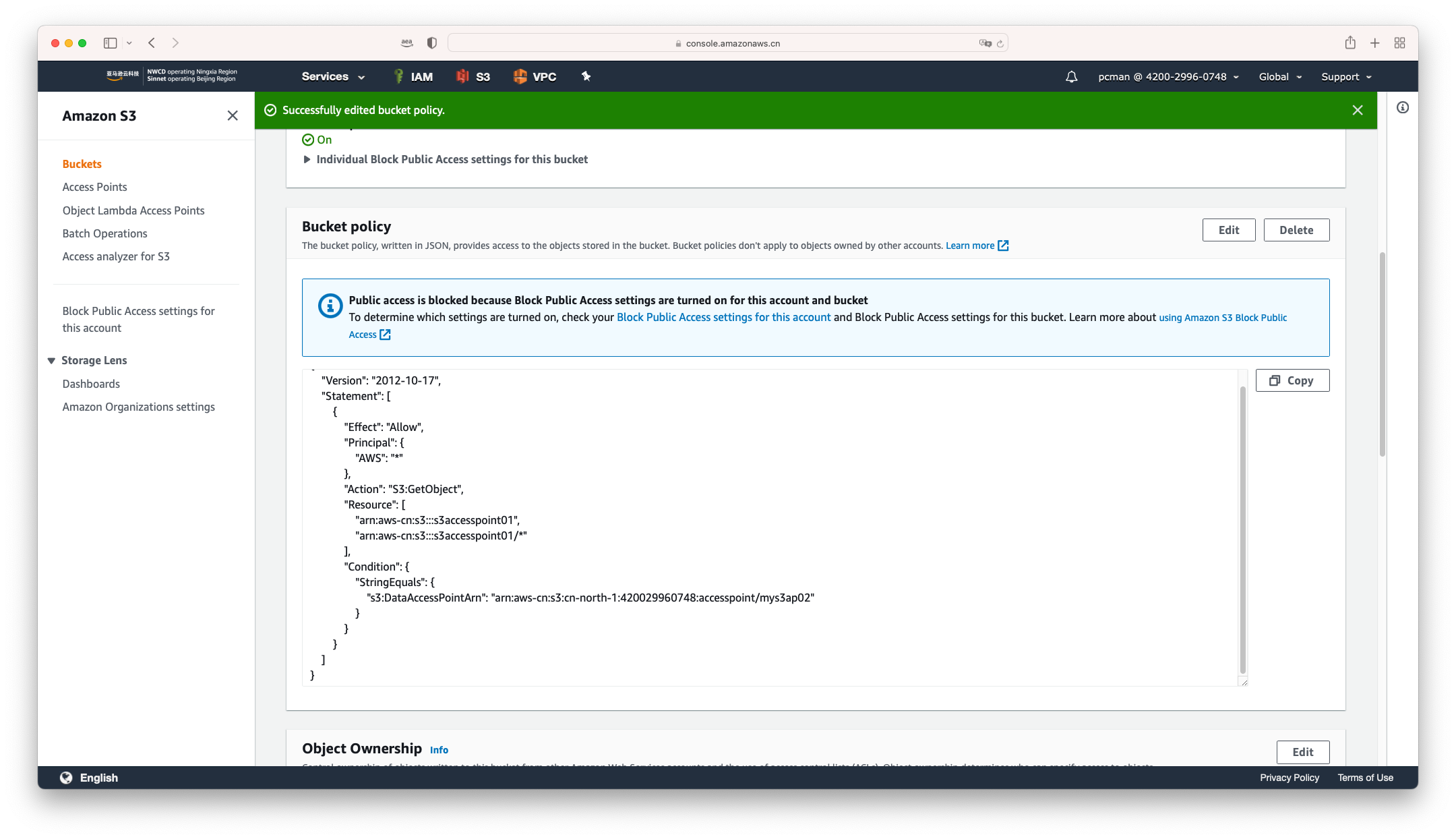
Task: Open Block Public Access settings for this account
Action: (x=139, y=320)
